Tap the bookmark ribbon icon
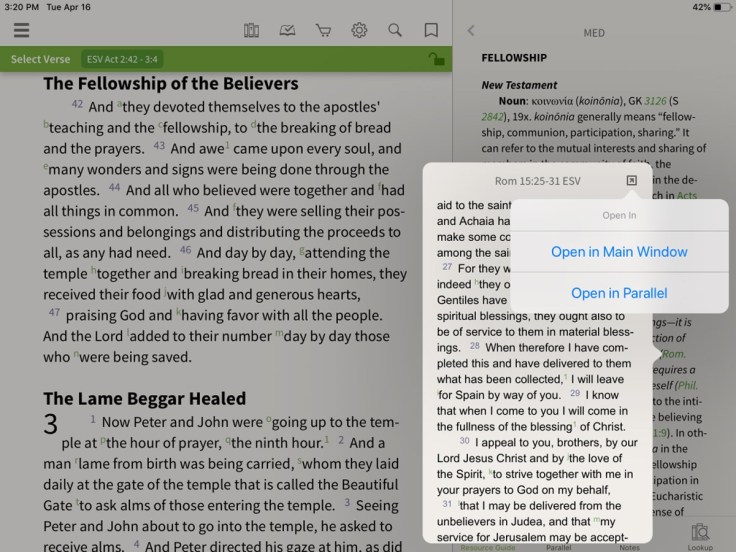The height and width of the screenshot is (552, 736). [431, 30]
